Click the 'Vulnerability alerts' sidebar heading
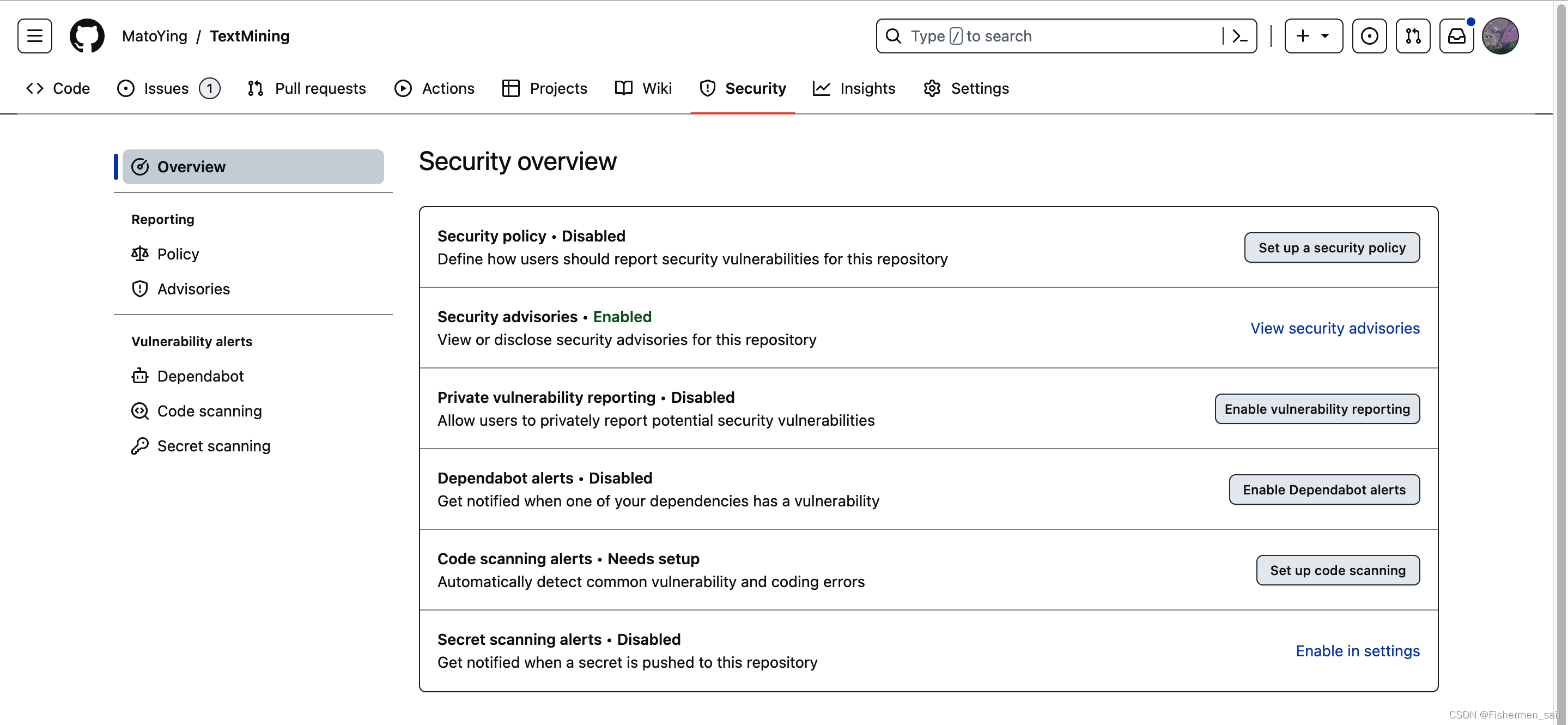 [192, 341]
